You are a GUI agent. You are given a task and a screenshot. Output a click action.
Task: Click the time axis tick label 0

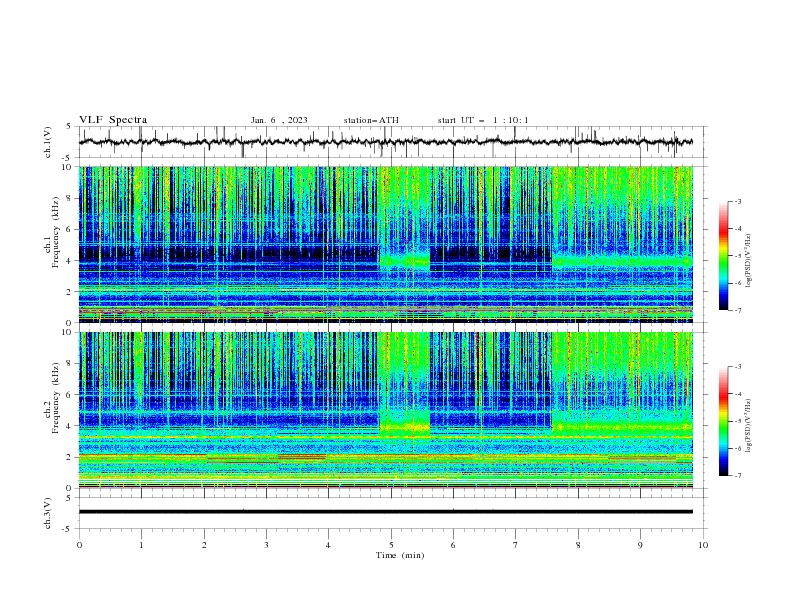(x=79, y=545)
